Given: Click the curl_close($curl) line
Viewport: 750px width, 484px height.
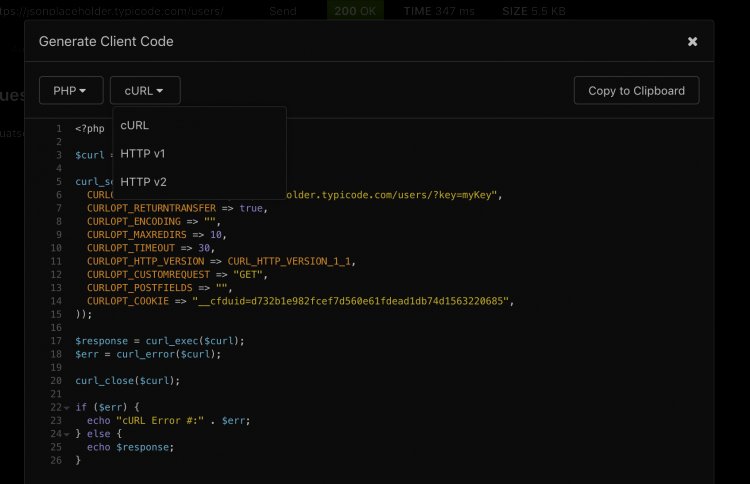Looking at the screenshot, I should pyautogui.click(x=128, y=381).
